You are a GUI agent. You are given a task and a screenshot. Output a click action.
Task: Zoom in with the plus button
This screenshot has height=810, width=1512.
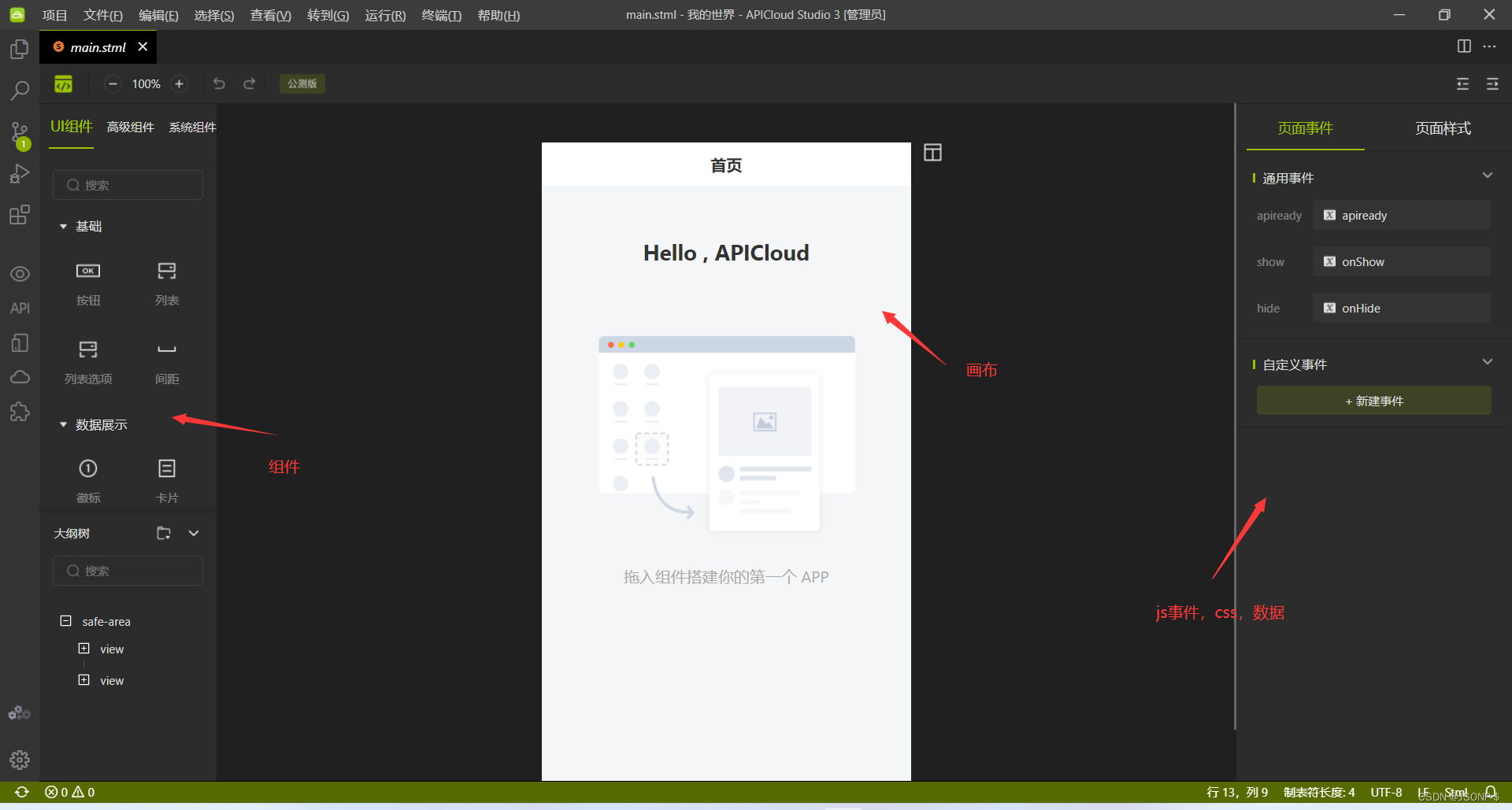coord(179,84)
